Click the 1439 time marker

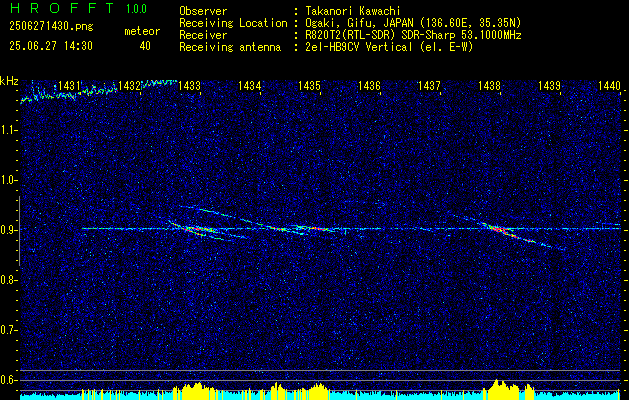click(549, 86)
